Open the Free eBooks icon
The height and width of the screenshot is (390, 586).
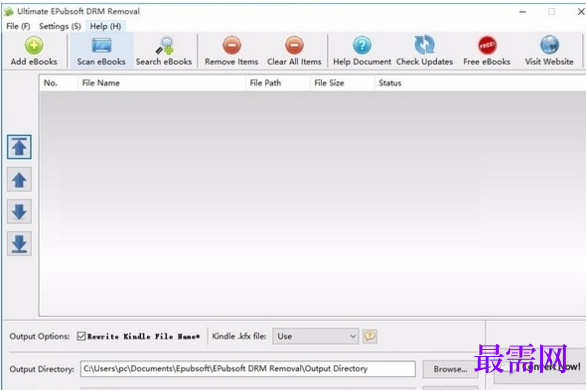click(x=487, y=46)
